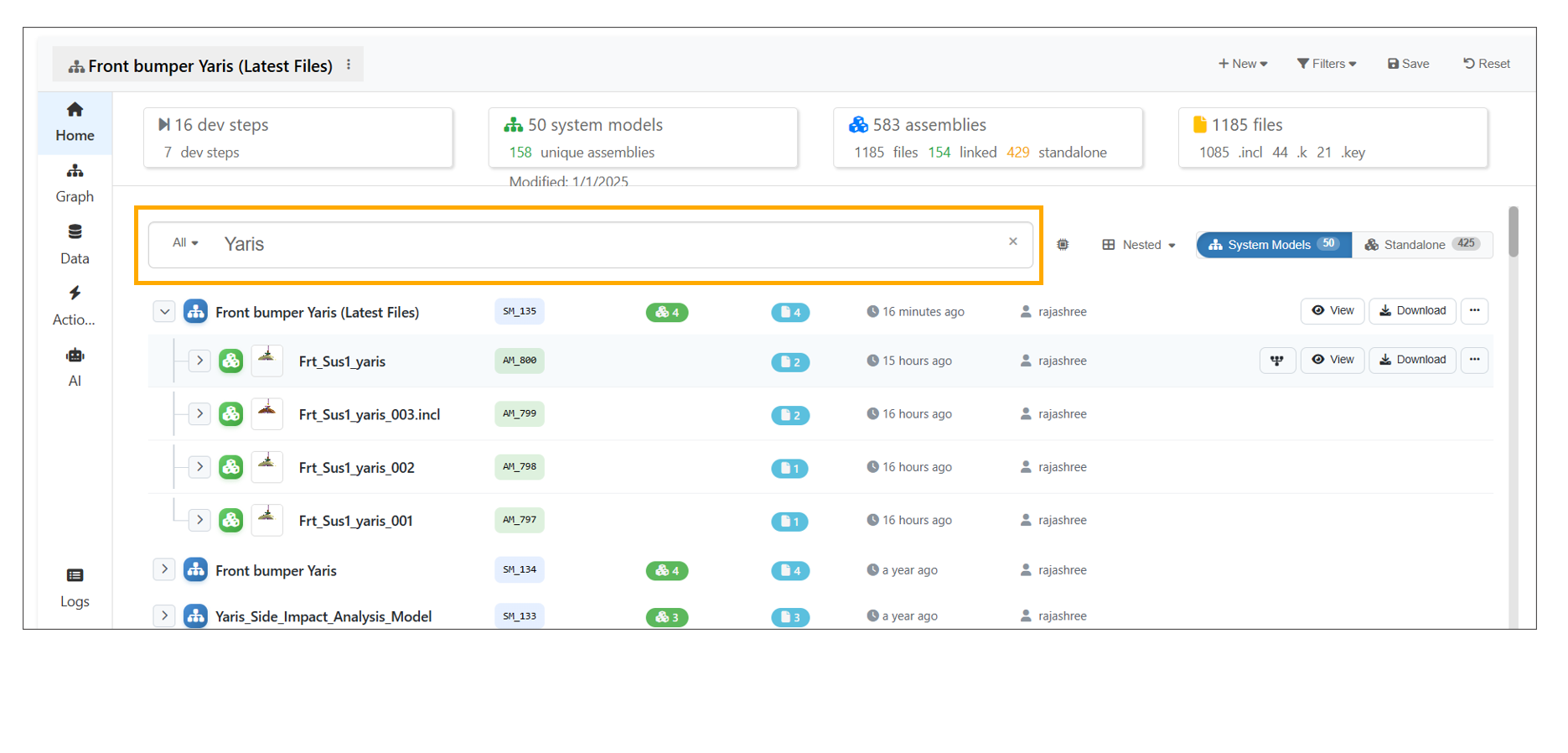View the Front bumper Yaris (Latest Files) model
The image size is (1568, 753).
[x=1332, y=311]
